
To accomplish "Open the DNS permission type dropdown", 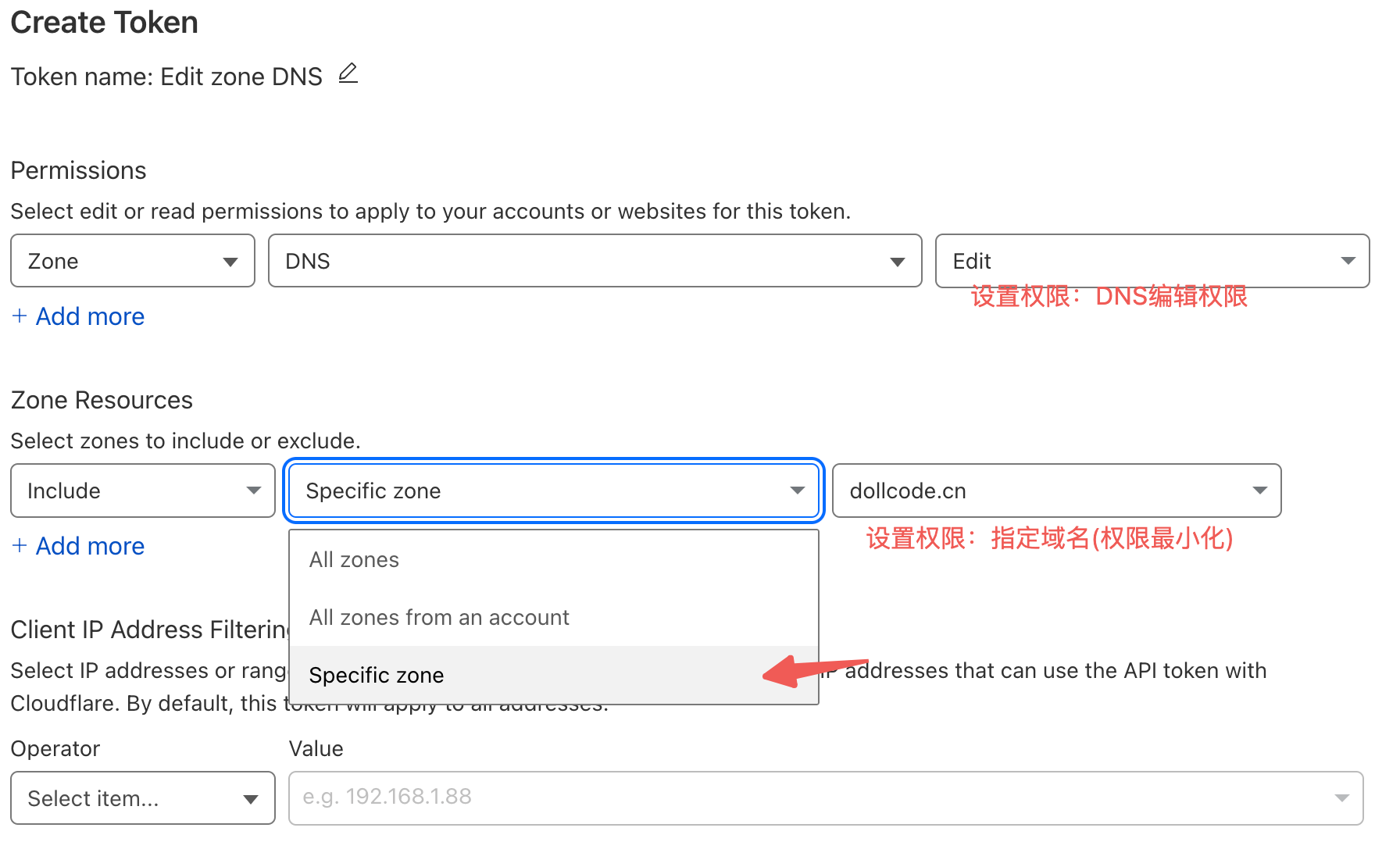I will click(595, 261).
